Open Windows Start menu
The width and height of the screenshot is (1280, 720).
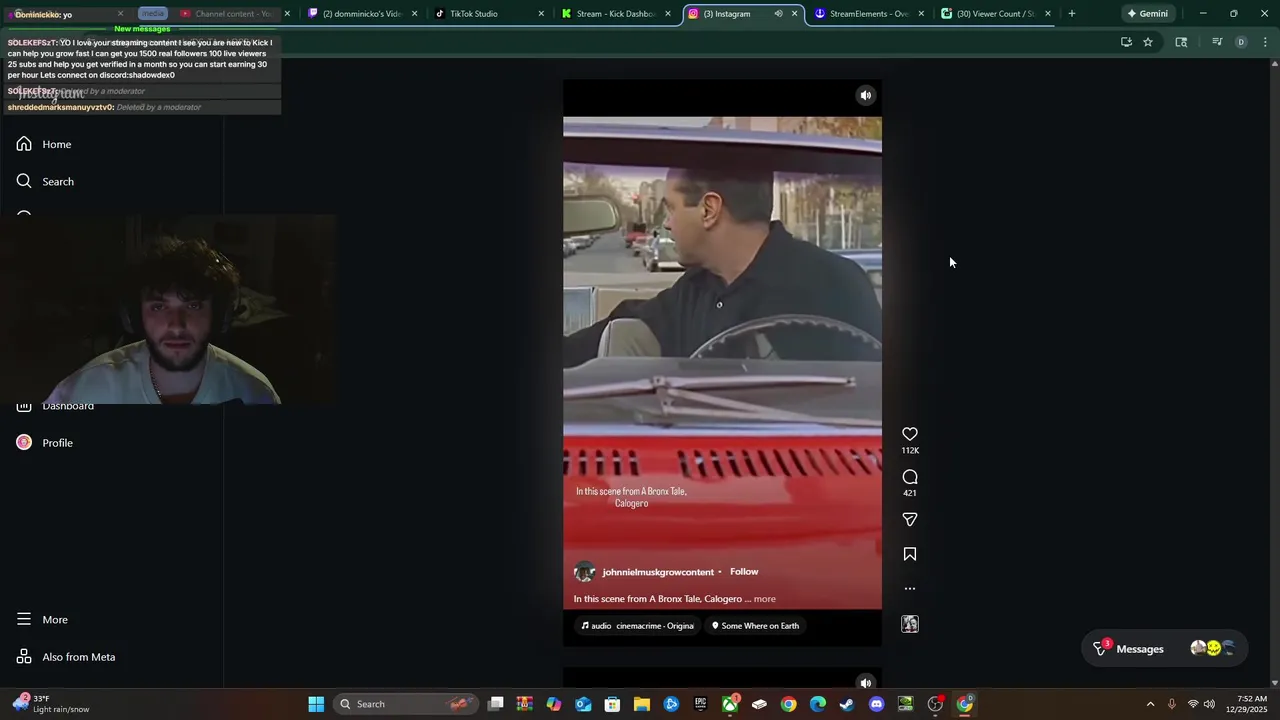click(316, 704)
